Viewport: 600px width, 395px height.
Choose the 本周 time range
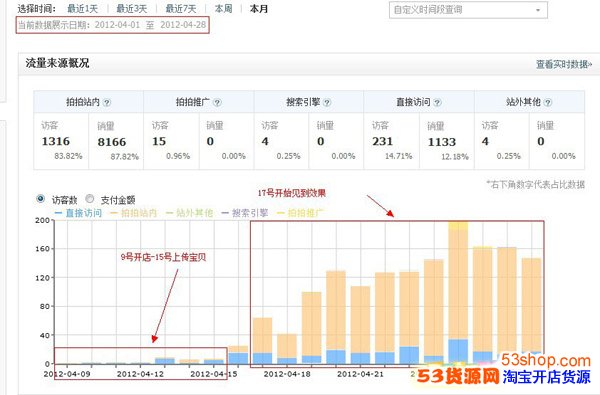click(223, 8)
